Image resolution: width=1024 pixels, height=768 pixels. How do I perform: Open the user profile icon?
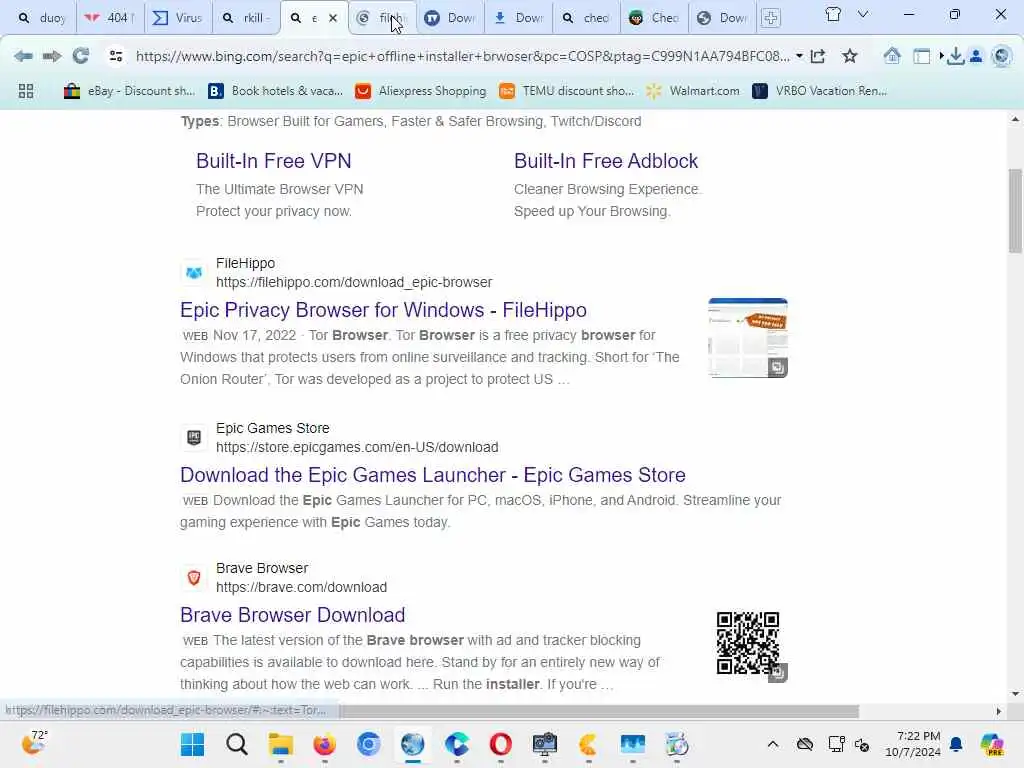(976, 56)
